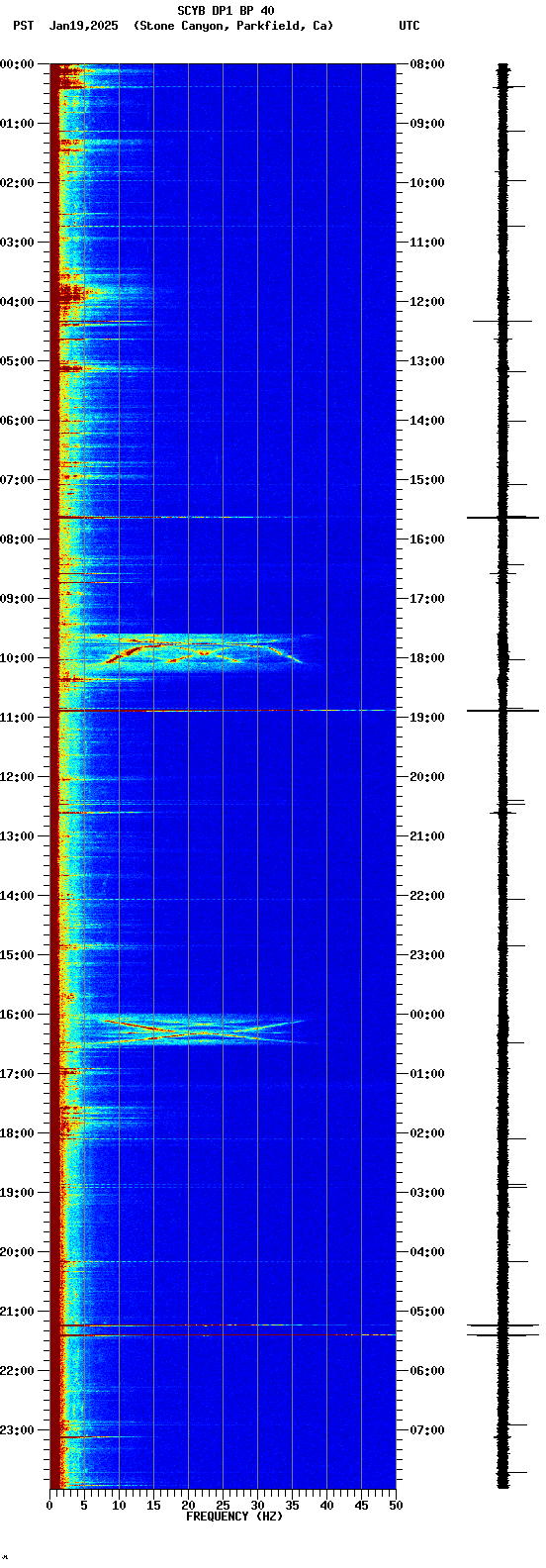Click the UTC time label '08:00'
The height and width of the screenshot is (1568, 546).
point(427,64)
